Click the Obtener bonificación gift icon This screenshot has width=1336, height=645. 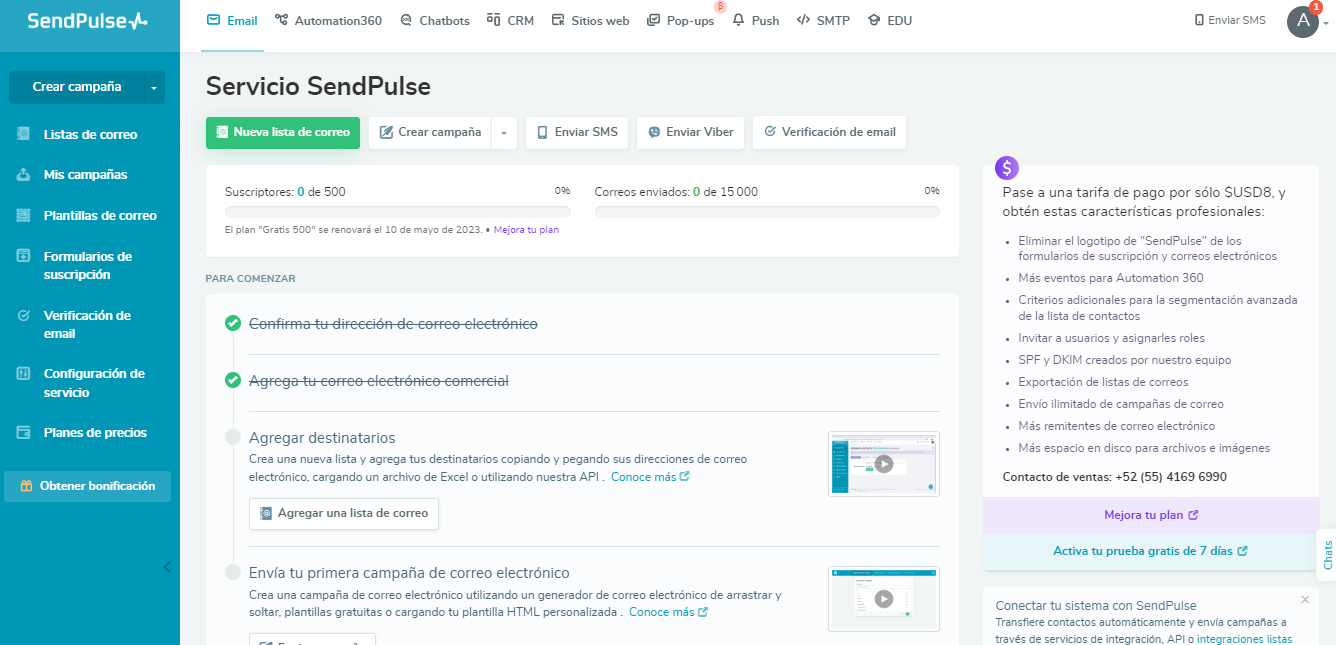(x=25, y=485)
